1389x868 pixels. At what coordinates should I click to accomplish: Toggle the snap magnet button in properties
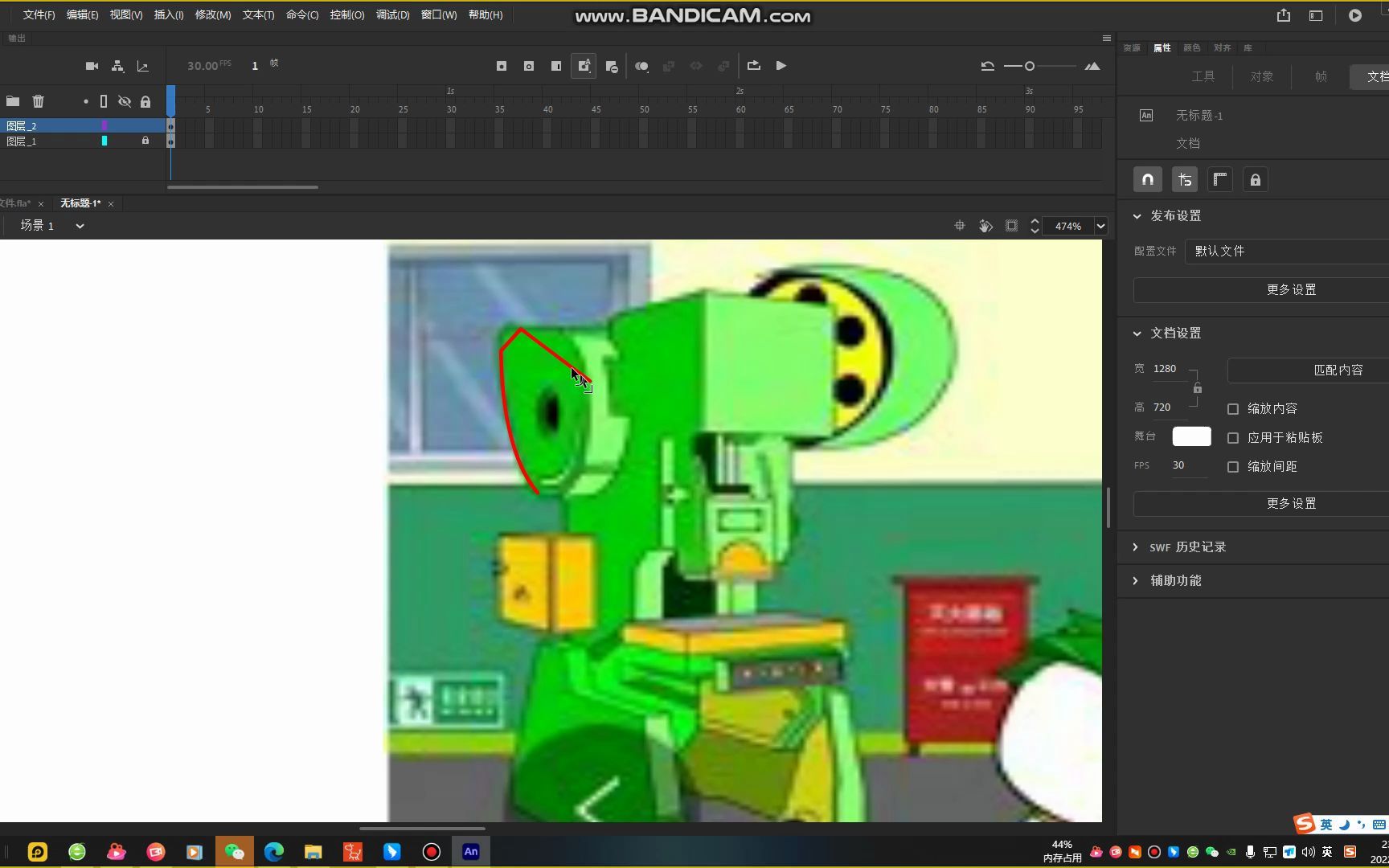coord(1148,179)
